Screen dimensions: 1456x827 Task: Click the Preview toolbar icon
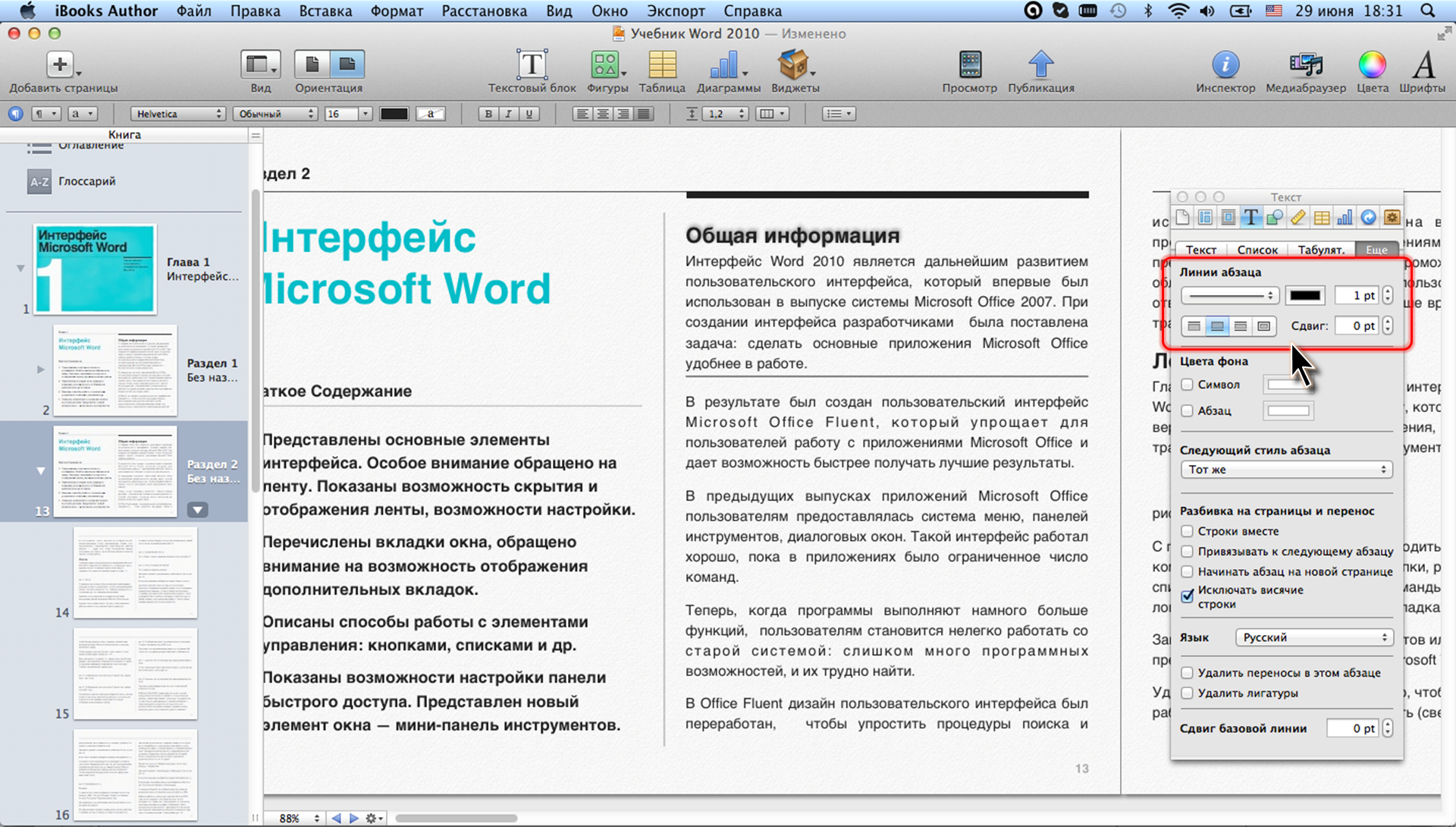(x=970, y=65)
